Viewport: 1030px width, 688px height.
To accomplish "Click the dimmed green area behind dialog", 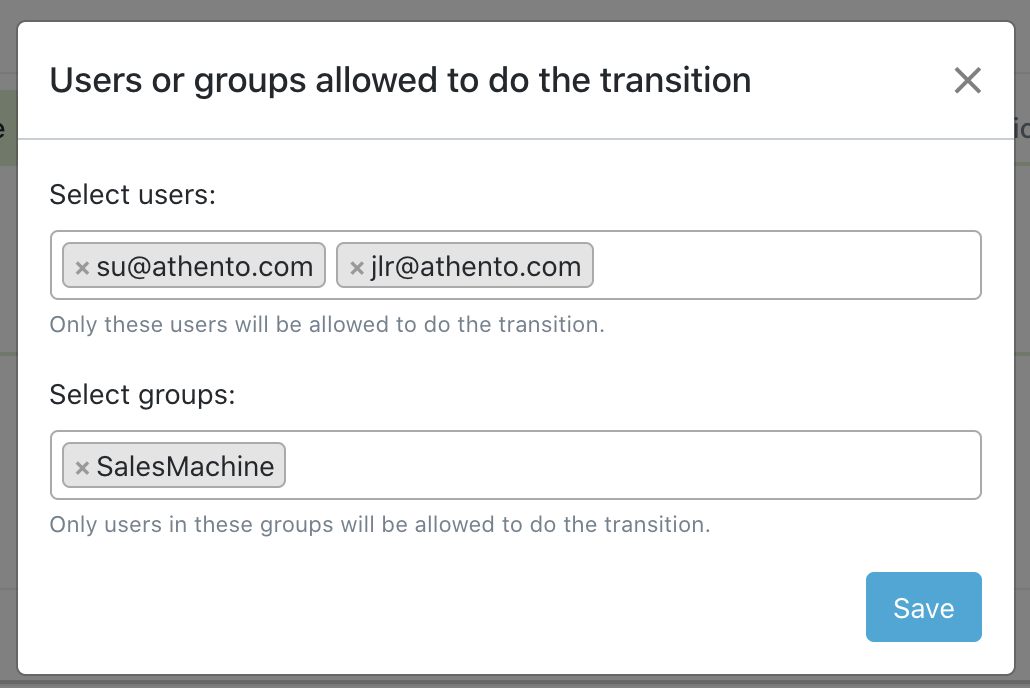I will pyautogui.click(x=8, y=128).
